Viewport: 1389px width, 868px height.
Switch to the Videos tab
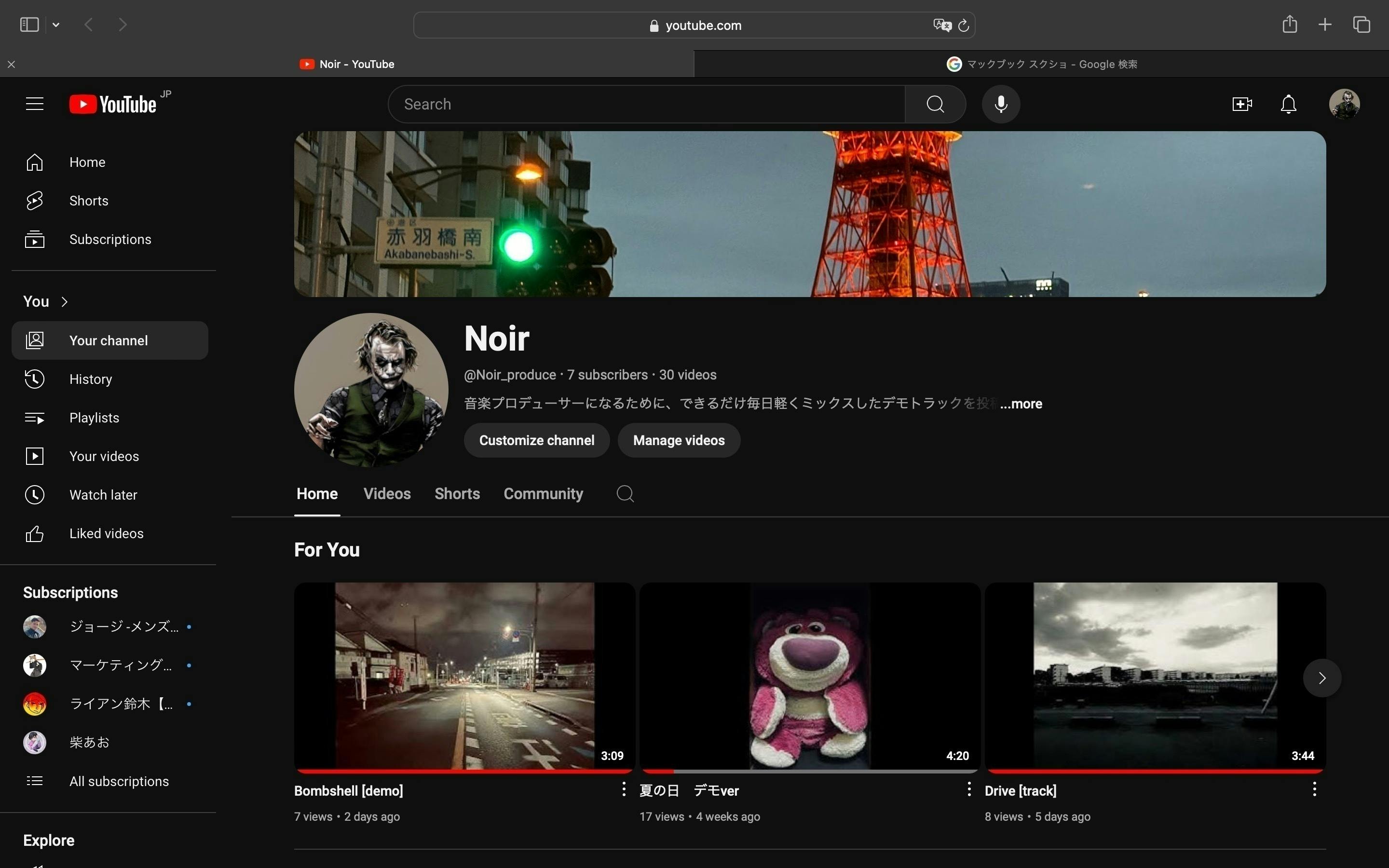pos(387,494)
